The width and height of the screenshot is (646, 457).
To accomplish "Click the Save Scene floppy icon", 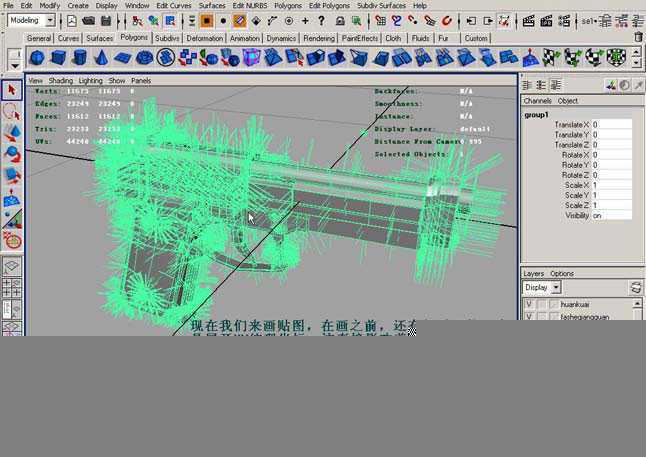I will [x=106, y=21].
